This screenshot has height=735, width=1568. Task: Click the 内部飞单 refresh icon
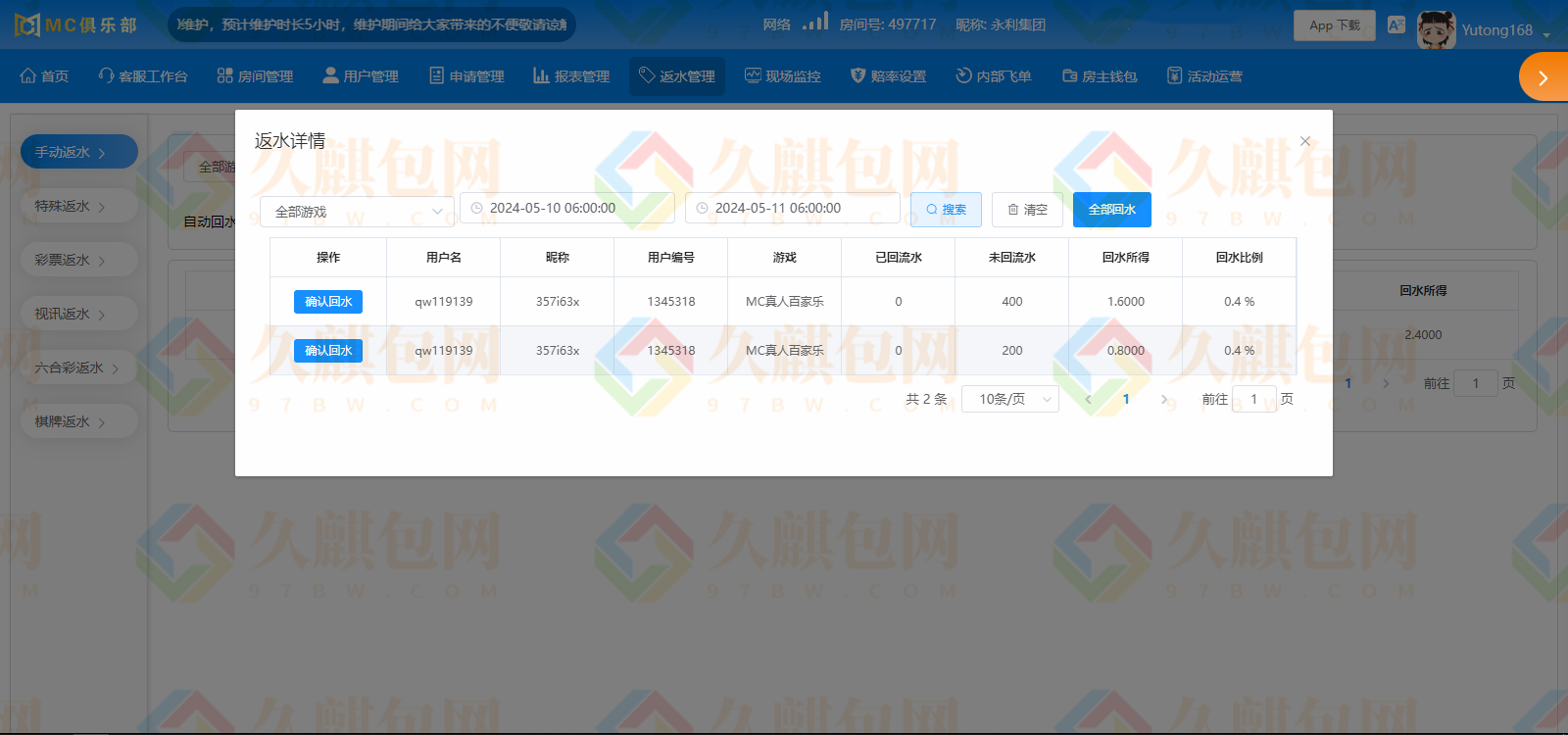[x=963, y=75]
